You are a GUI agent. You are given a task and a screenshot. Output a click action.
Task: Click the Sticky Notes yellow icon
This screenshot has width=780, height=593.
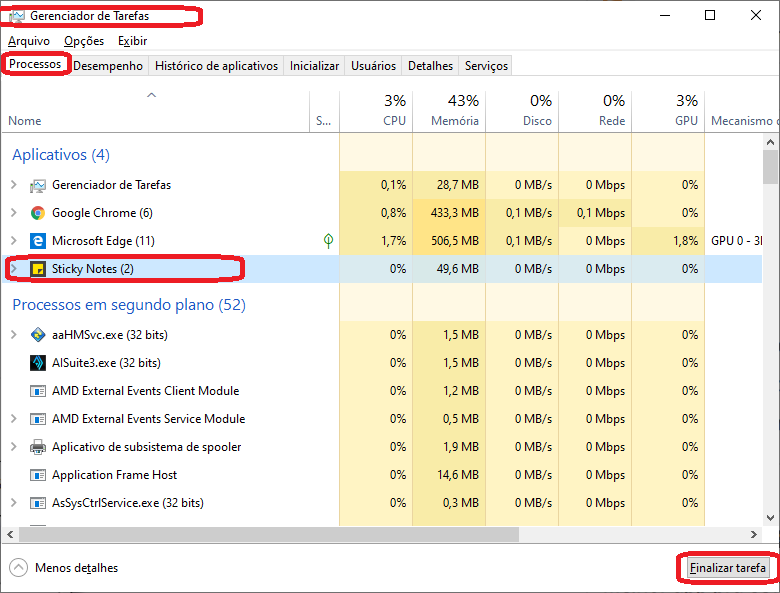point(38,269)
